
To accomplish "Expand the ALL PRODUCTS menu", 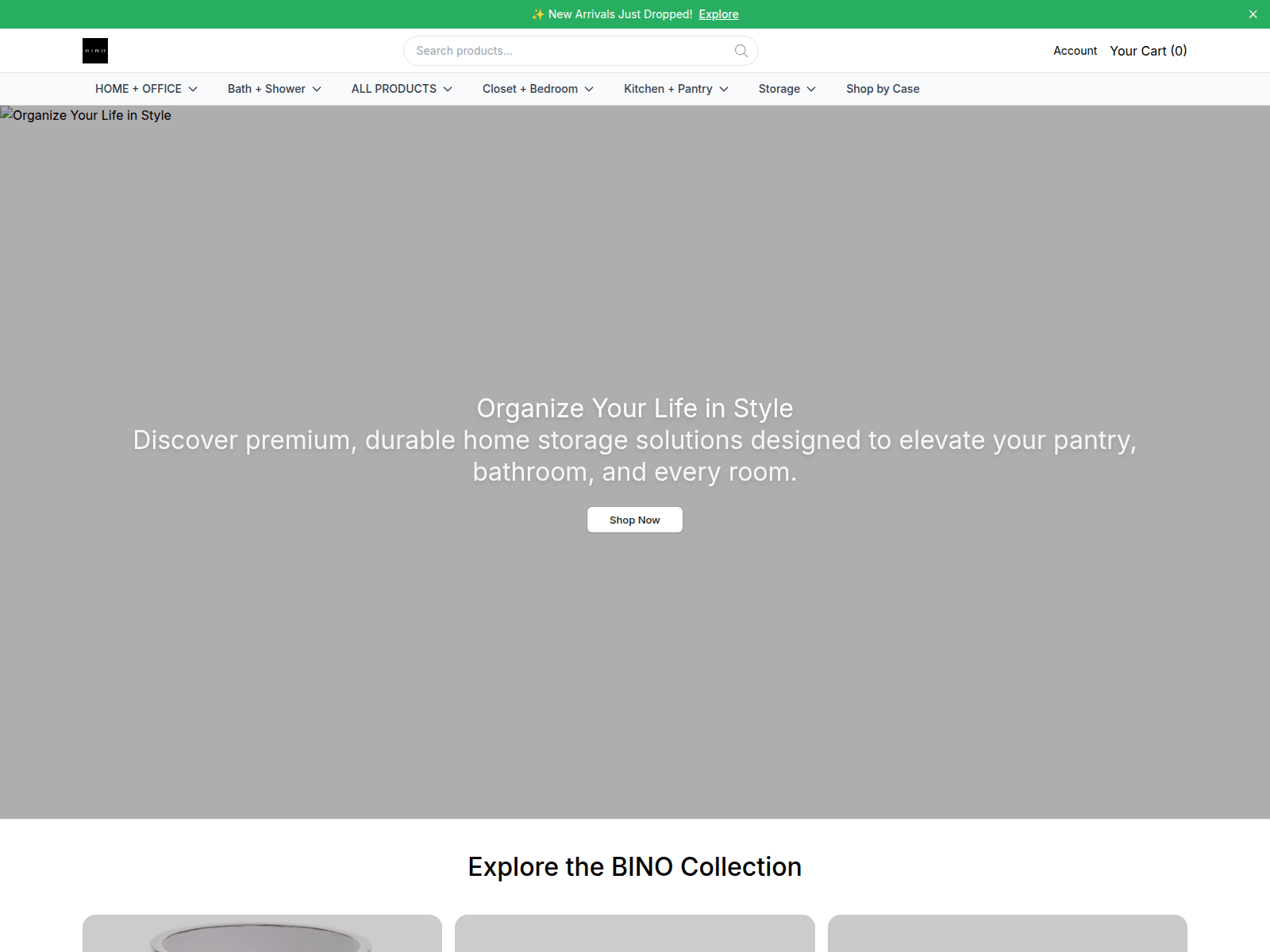I will [402, 89].
